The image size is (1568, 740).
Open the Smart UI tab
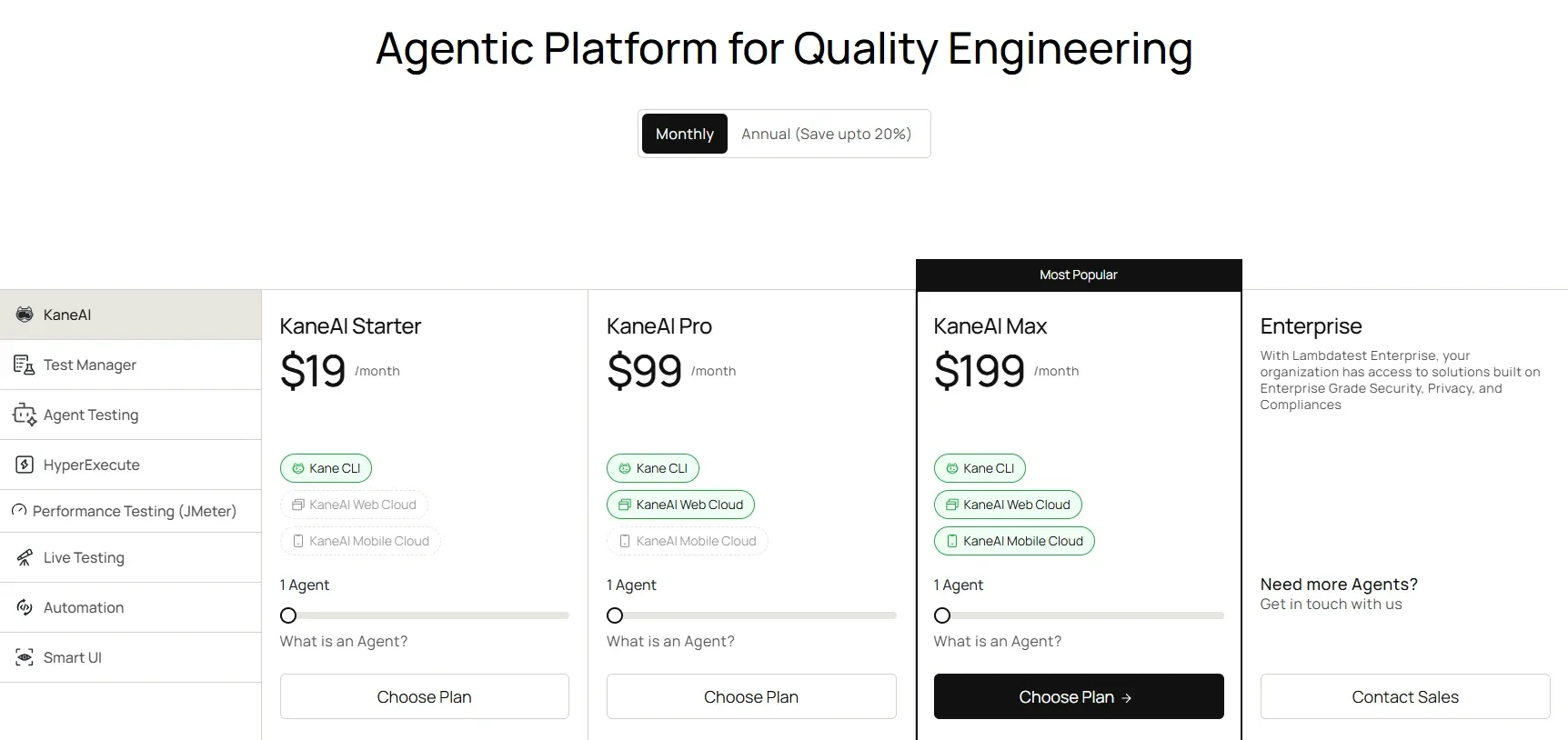131,657
